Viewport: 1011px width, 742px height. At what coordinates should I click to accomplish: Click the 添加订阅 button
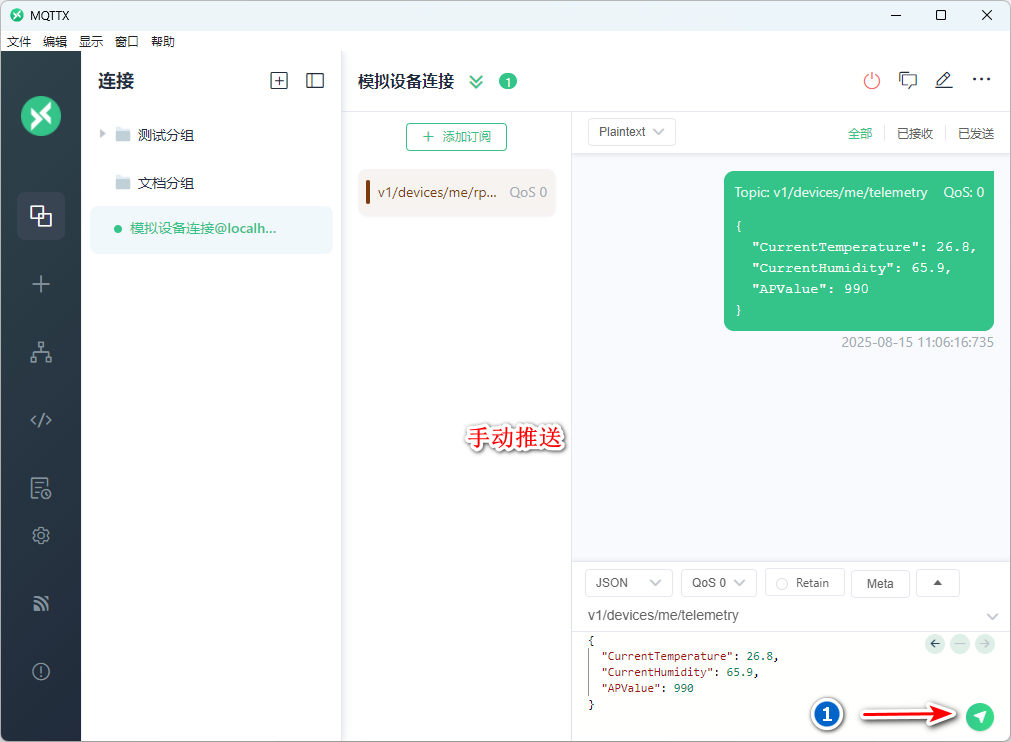tap(456, 137)
